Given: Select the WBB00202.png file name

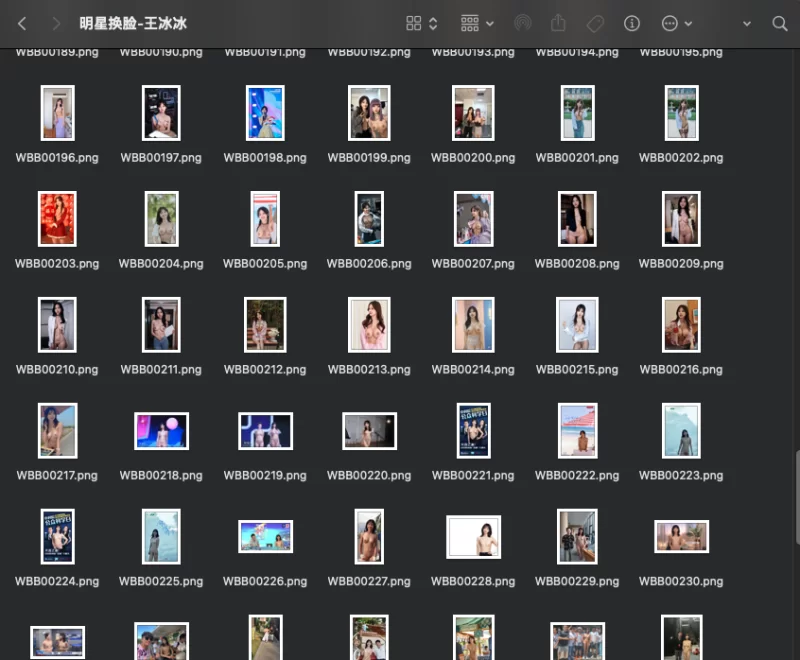Looking at the screenshot, I should 681,158.
